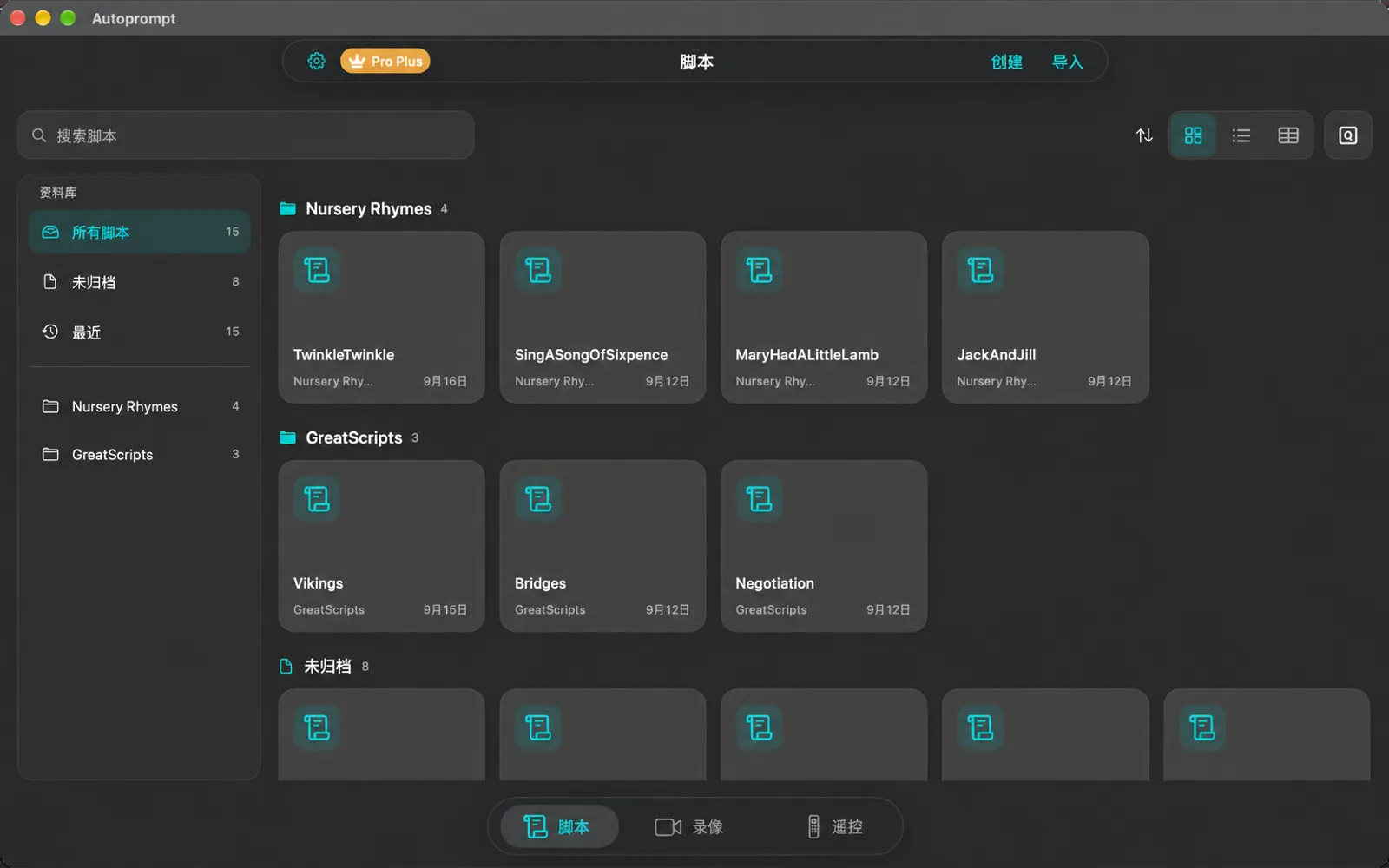Click the 9月16日 date on TwinkleTwinkle card

tap(445, 381)
